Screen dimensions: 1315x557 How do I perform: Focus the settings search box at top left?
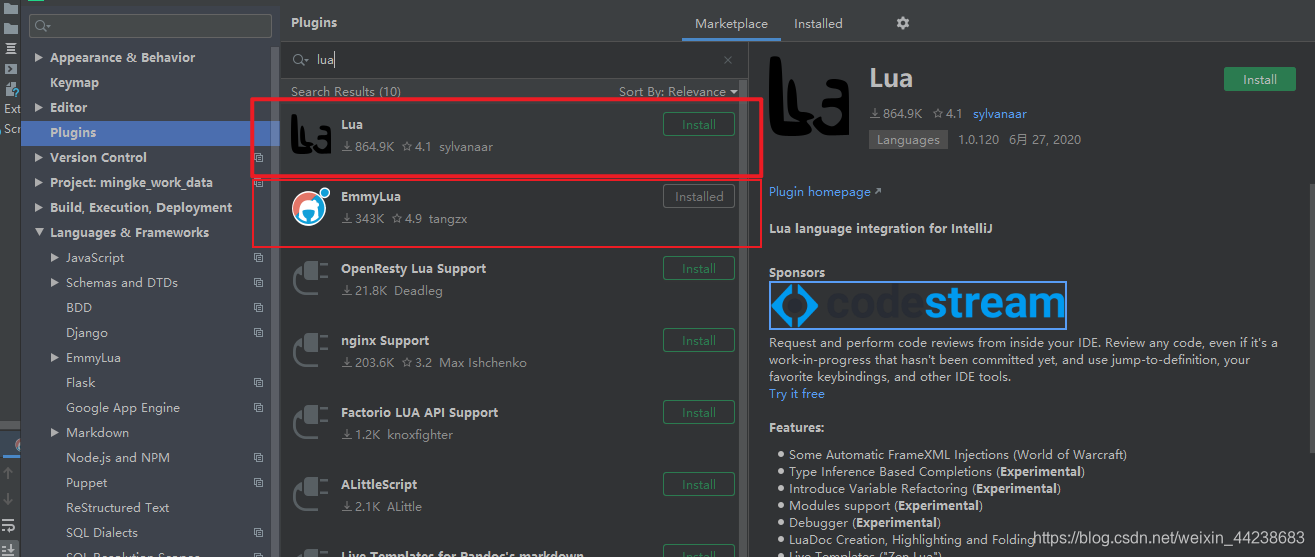click(150, 26)
